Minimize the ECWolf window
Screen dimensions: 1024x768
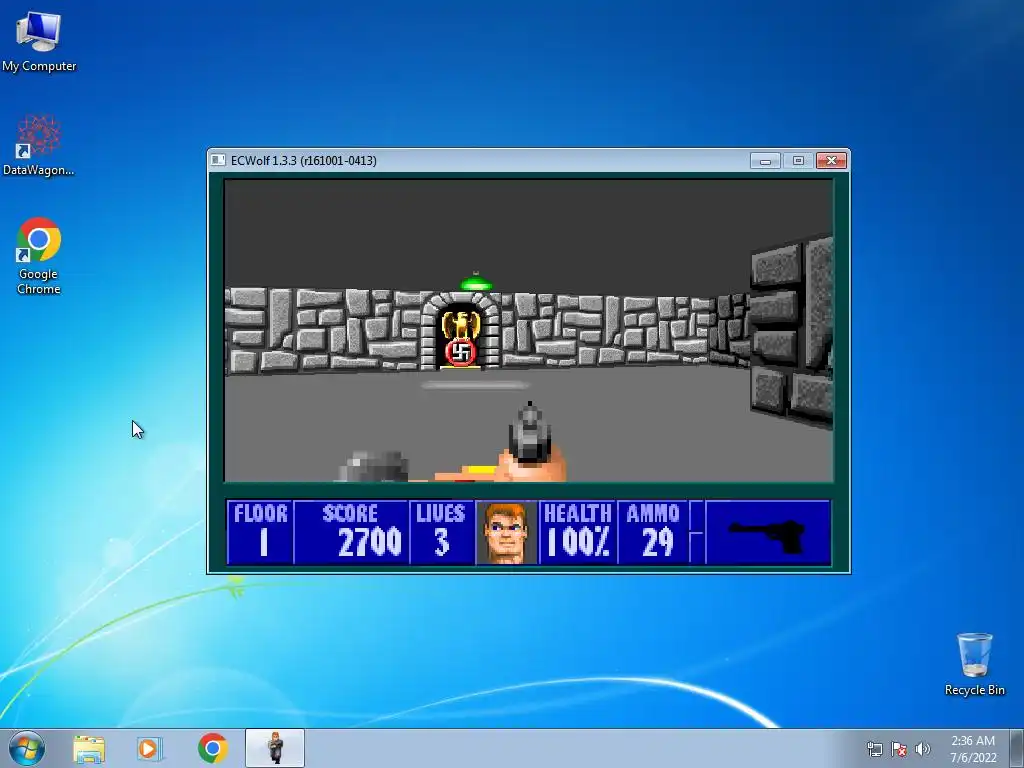[x=765, y=161]
